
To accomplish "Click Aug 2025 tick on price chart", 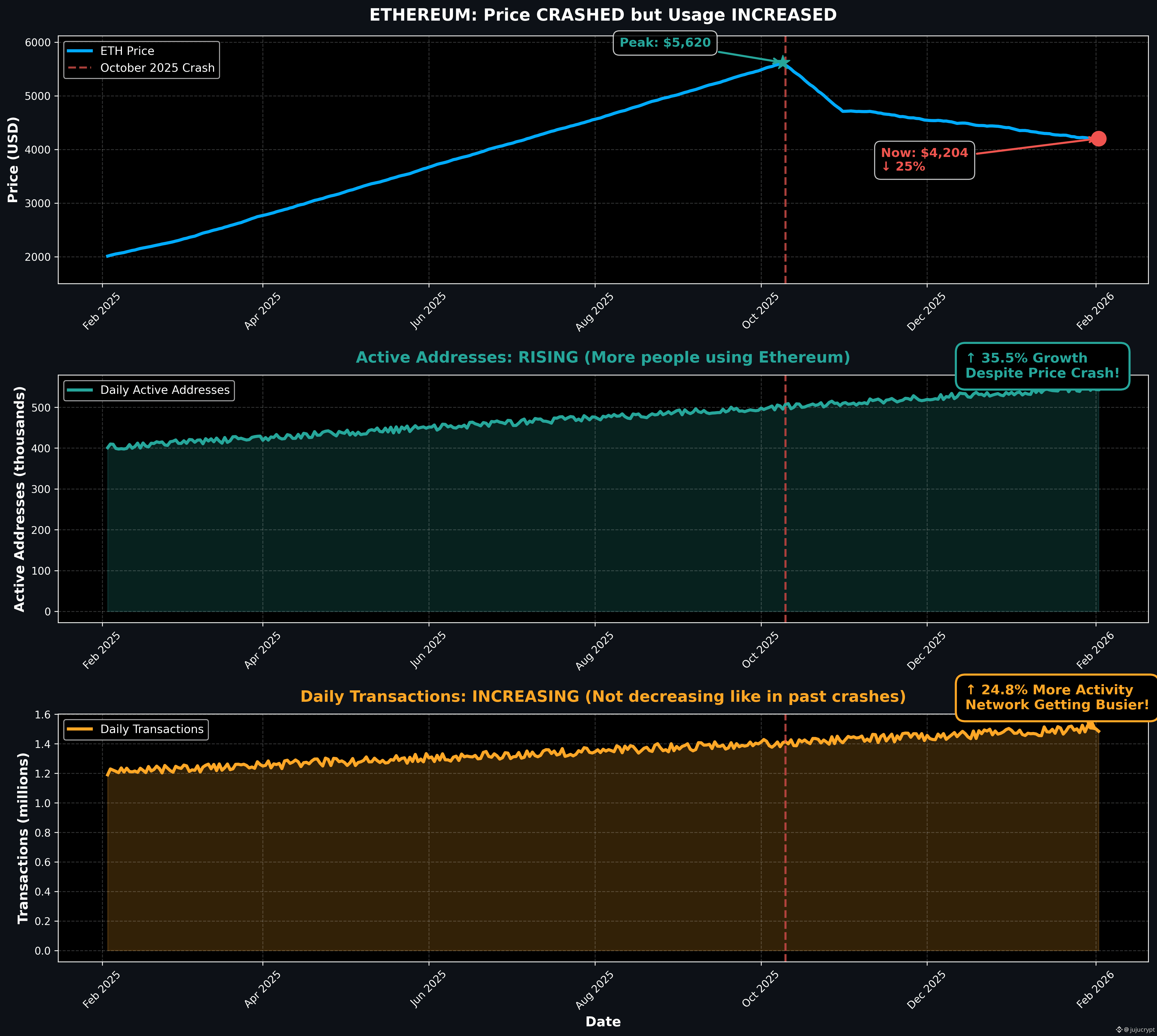I will click(595, 312).
